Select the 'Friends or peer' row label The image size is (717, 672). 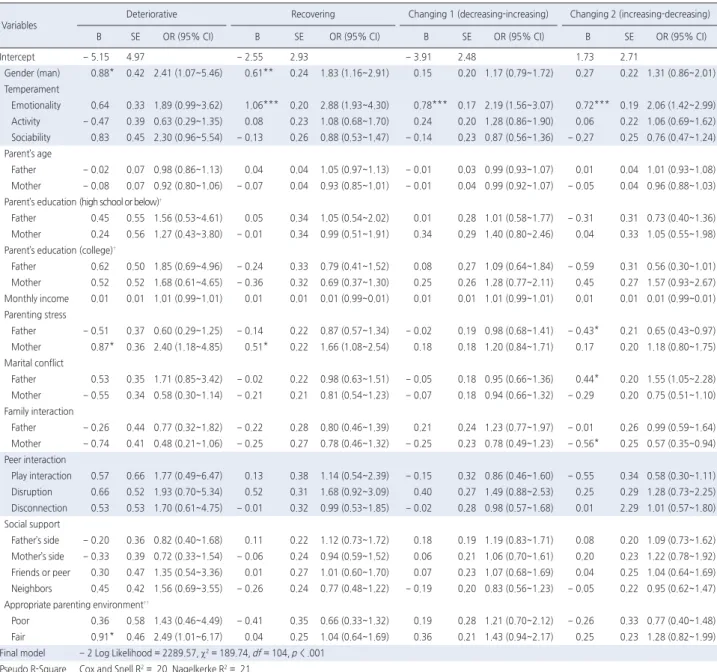click(41, 572)
